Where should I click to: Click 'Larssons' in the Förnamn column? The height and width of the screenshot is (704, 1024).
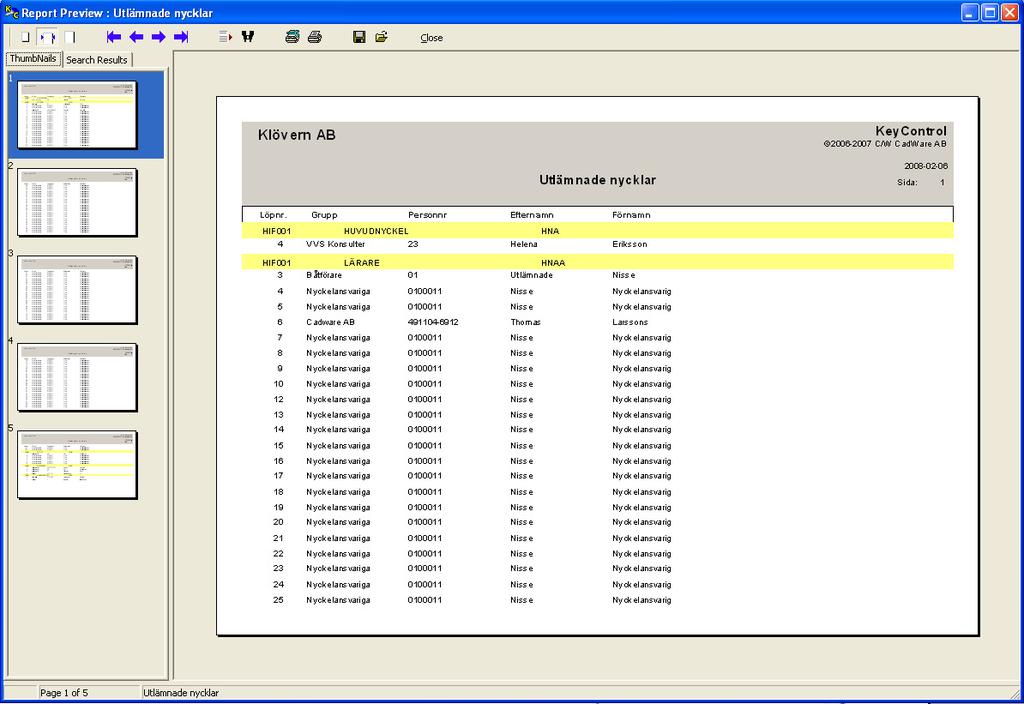pos(630,323)
